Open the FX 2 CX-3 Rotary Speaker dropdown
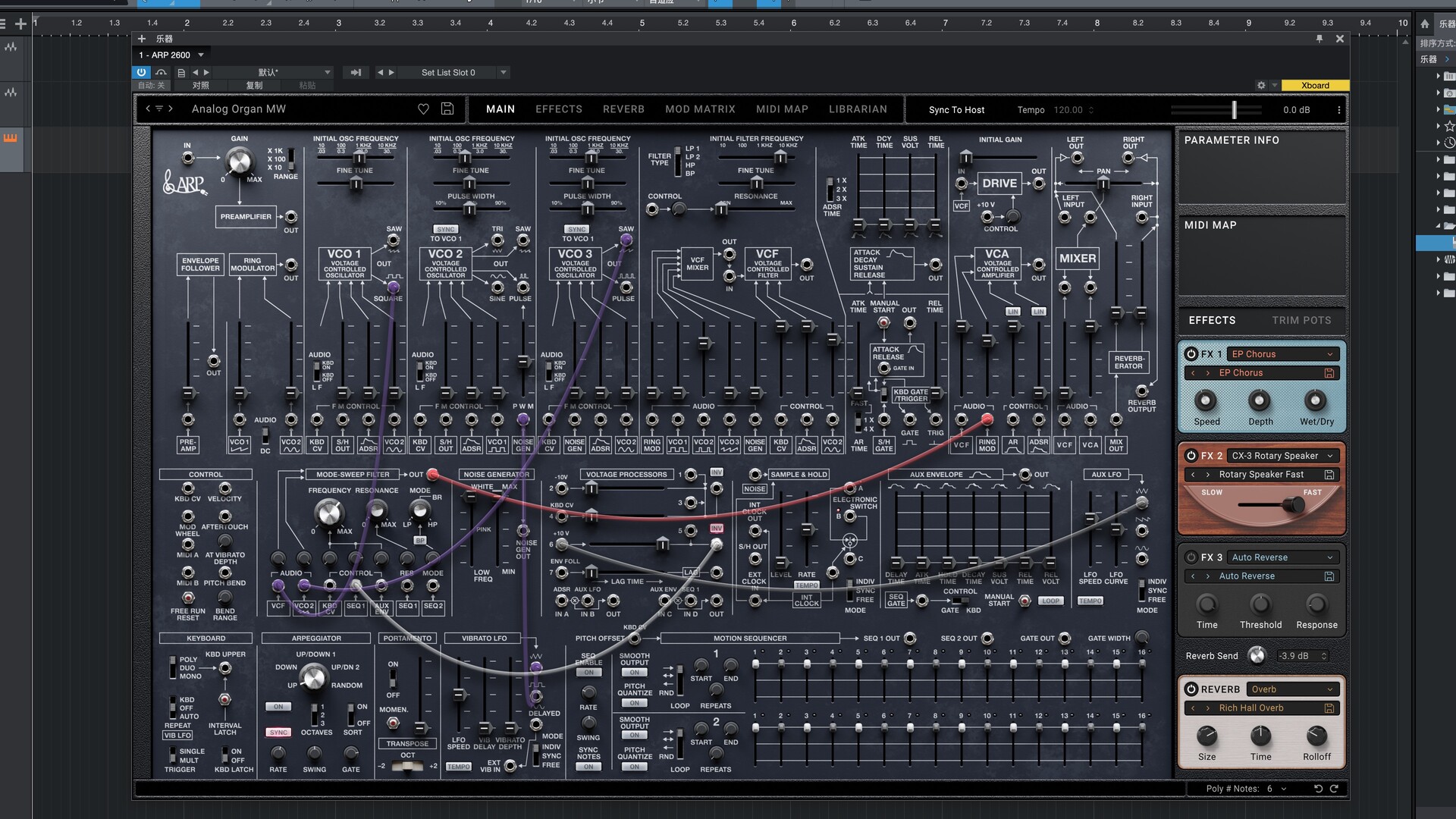 click(x=1283, y=456)
